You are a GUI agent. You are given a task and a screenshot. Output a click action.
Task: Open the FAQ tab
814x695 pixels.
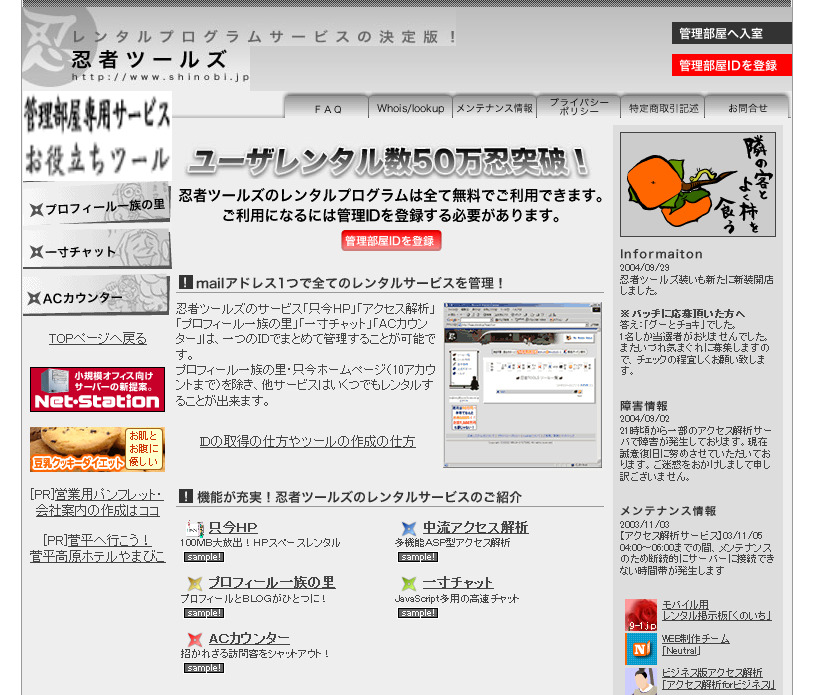(x=328, y=108)
